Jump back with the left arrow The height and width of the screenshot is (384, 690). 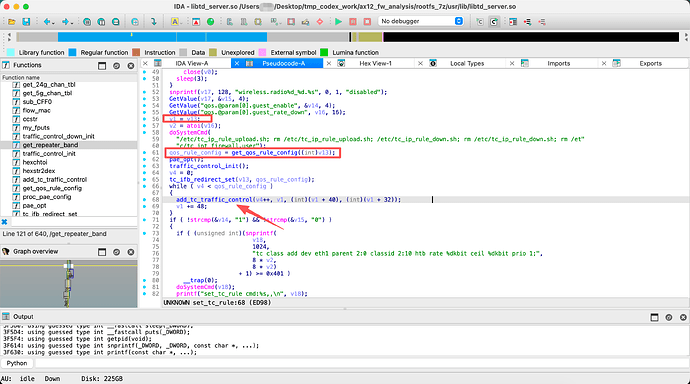[x=46, y=22]
